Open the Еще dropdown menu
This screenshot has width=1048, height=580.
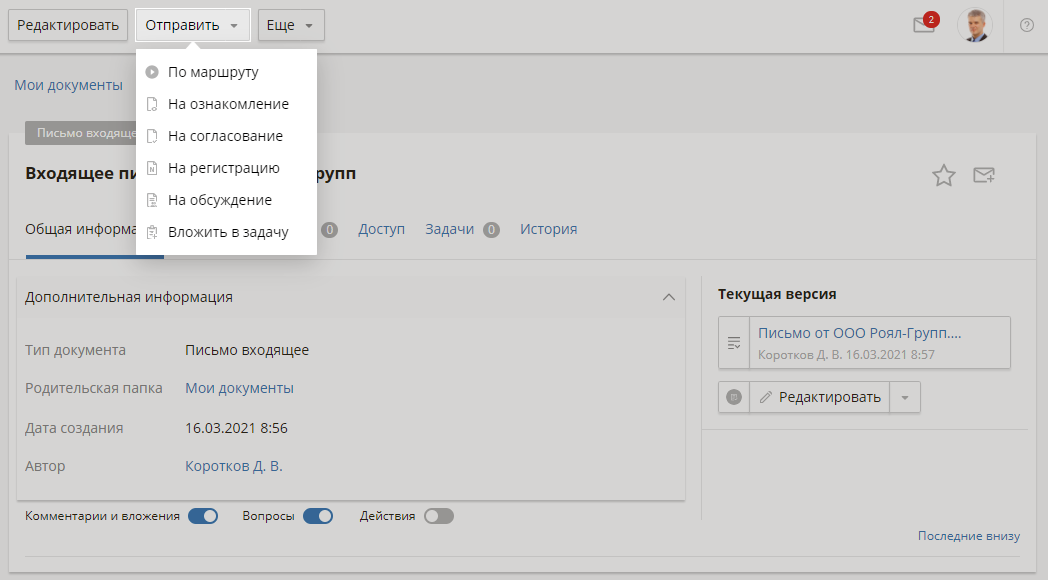pos(291,25)
